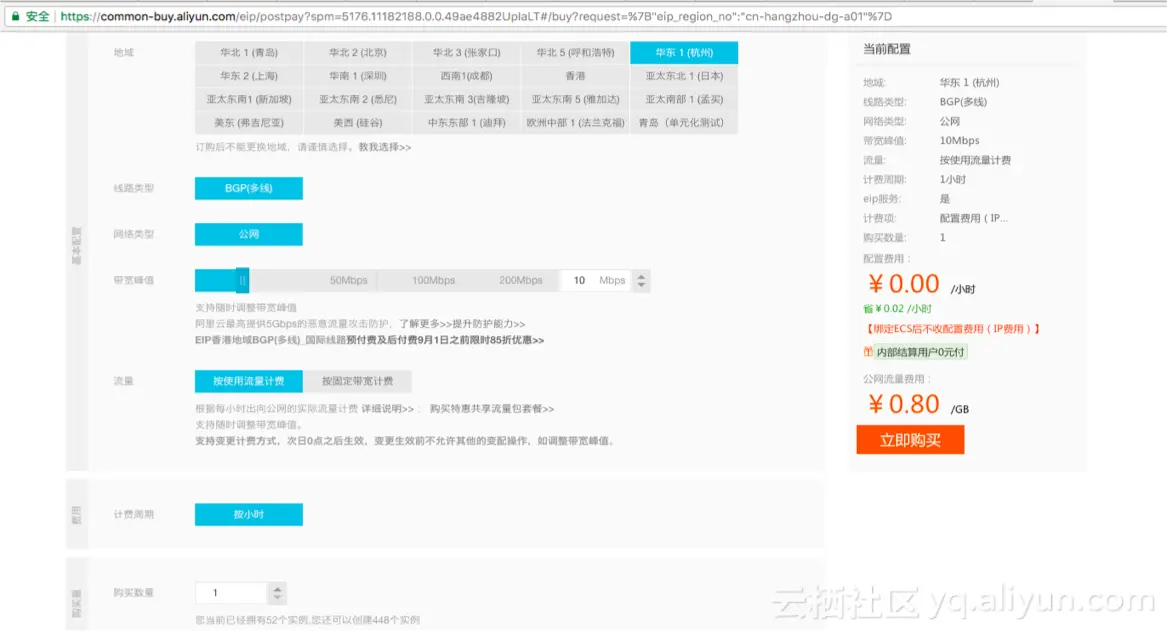Screen dimensions: 1167x631
Task: Select region 华北 2 (北京)
Action: 357,53
